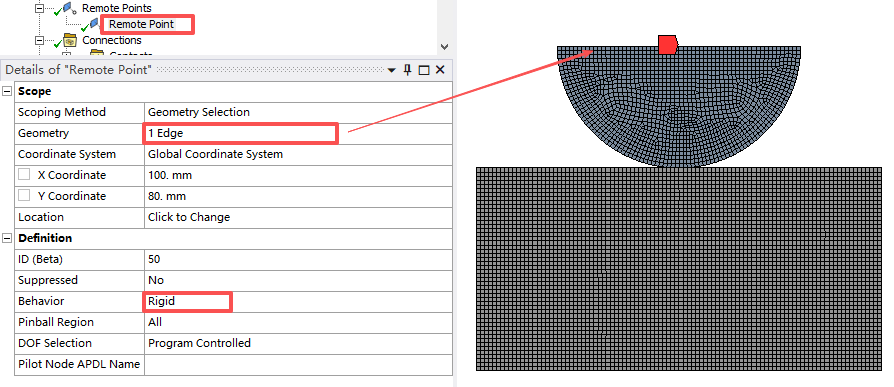Open the Behavior Rigid dropdown field
This screenshot has height=387, width=894.
click(298, 301)
